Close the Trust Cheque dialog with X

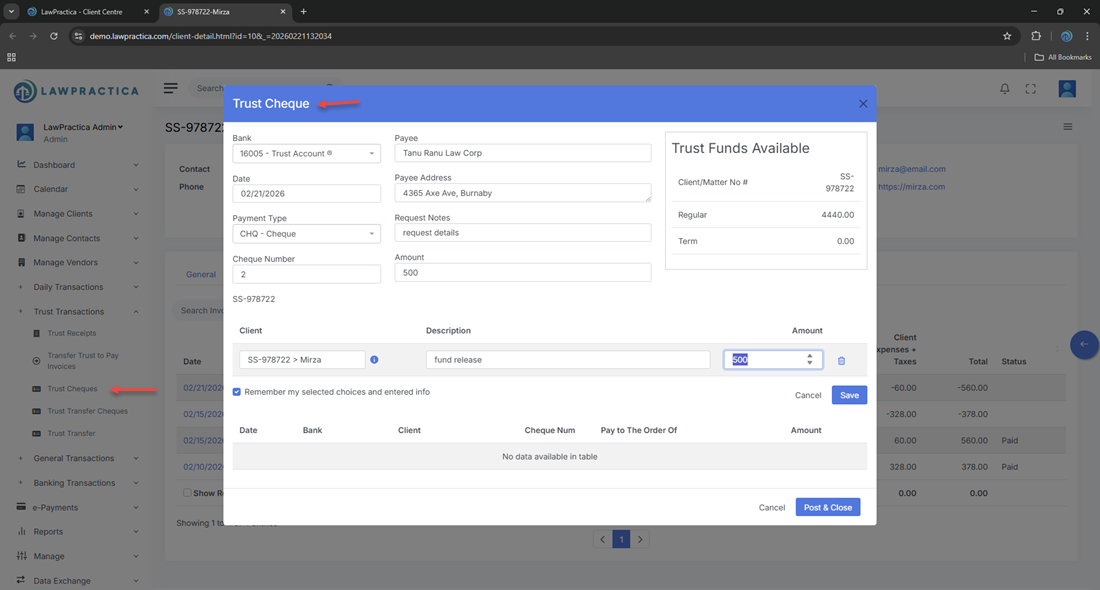coord(863,104)
